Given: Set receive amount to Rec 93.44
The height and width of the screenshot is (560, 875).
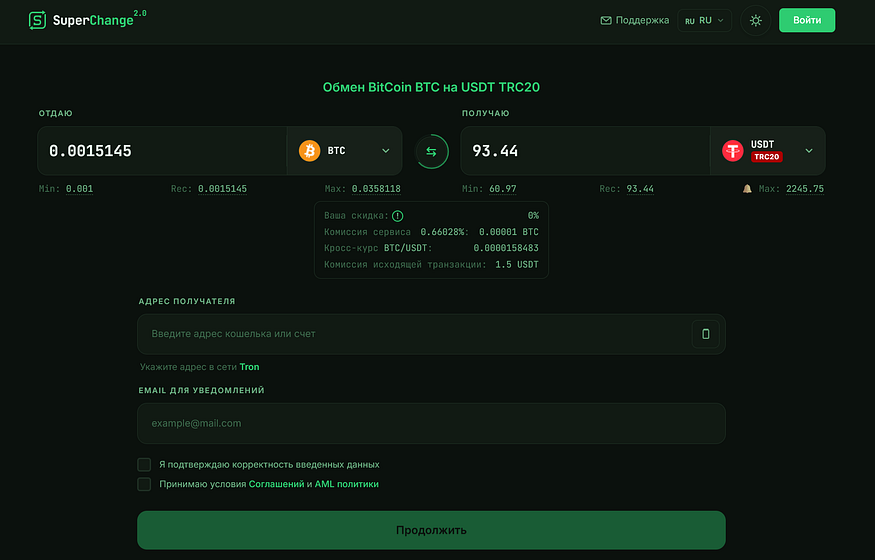Looking at the screenshot, I should (x=640, y=189).
